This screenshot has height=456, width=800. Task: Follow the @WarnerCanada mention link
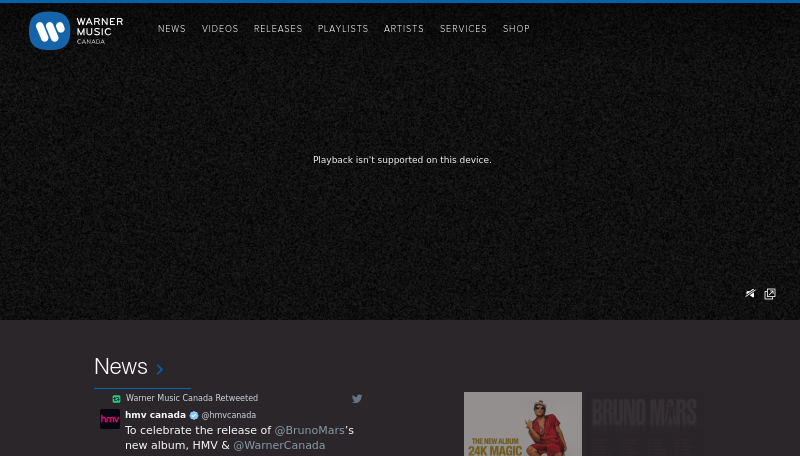coord(279,445)
